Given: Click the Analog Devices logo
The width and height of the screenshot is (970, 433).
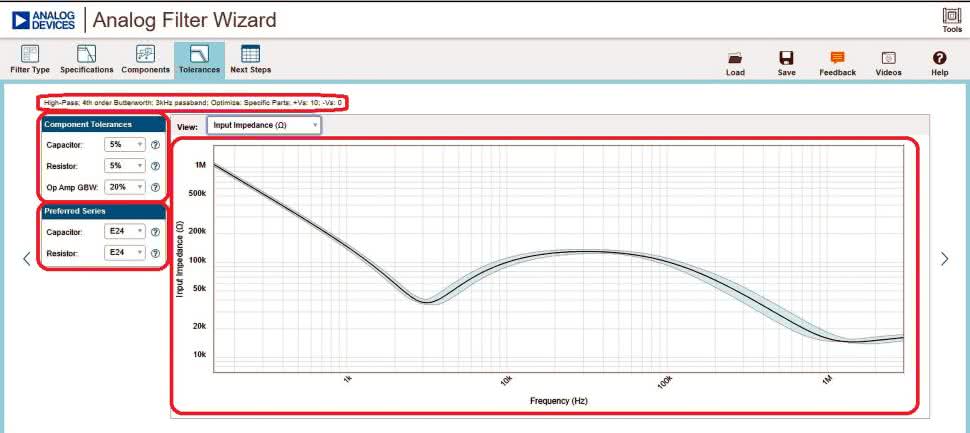Looking at the screenshot, I should tap(44, 19).
